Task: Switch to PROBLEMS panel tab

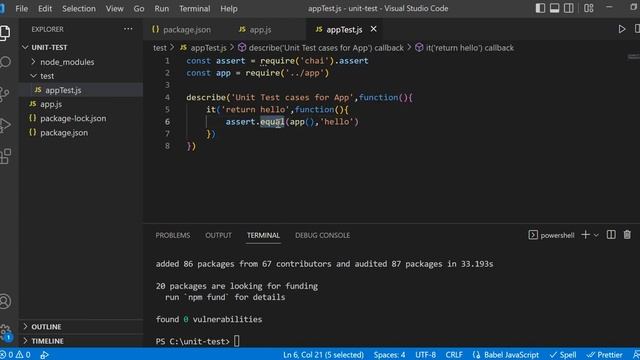Action: (x=173, y=235)
